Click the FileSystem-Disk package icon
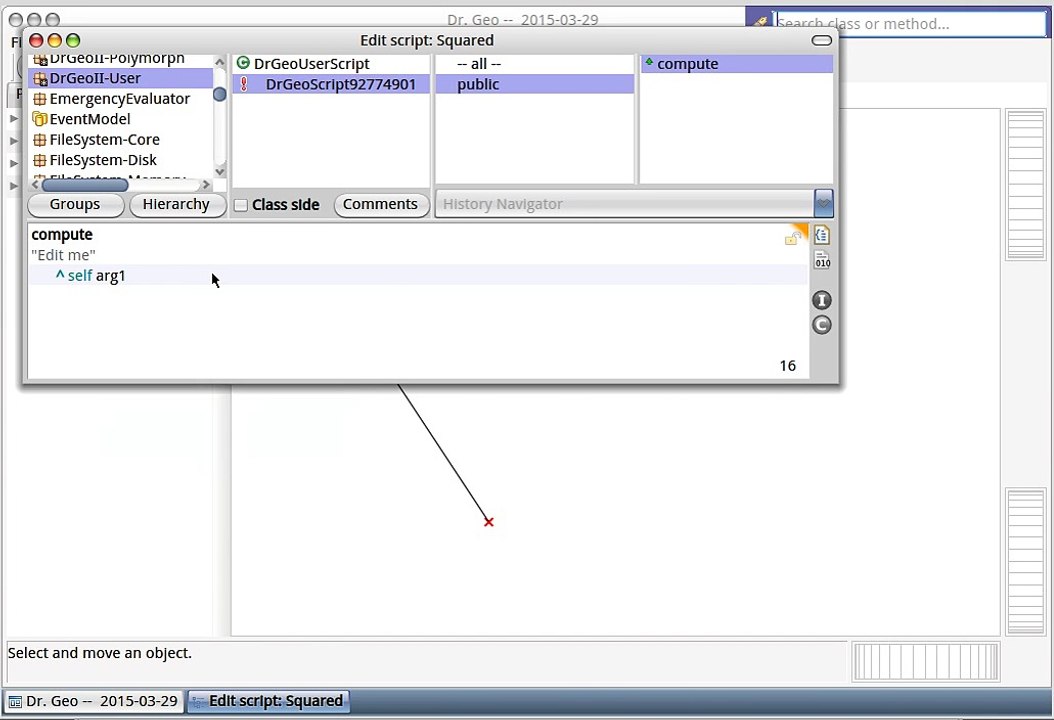 point(40,160)
